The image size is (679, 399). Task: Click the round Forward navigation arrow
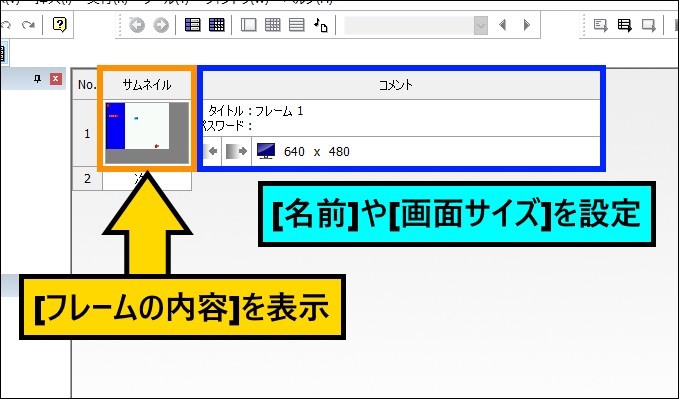(x=161, y=25)
